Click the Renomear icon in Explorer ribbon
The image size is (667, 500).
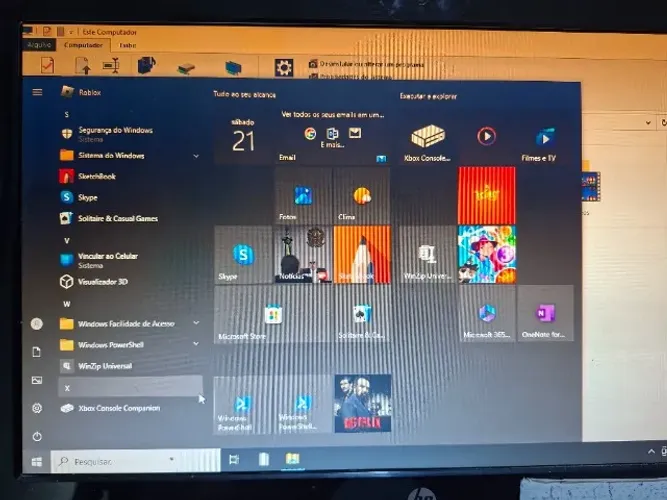(x=111, y=66)
